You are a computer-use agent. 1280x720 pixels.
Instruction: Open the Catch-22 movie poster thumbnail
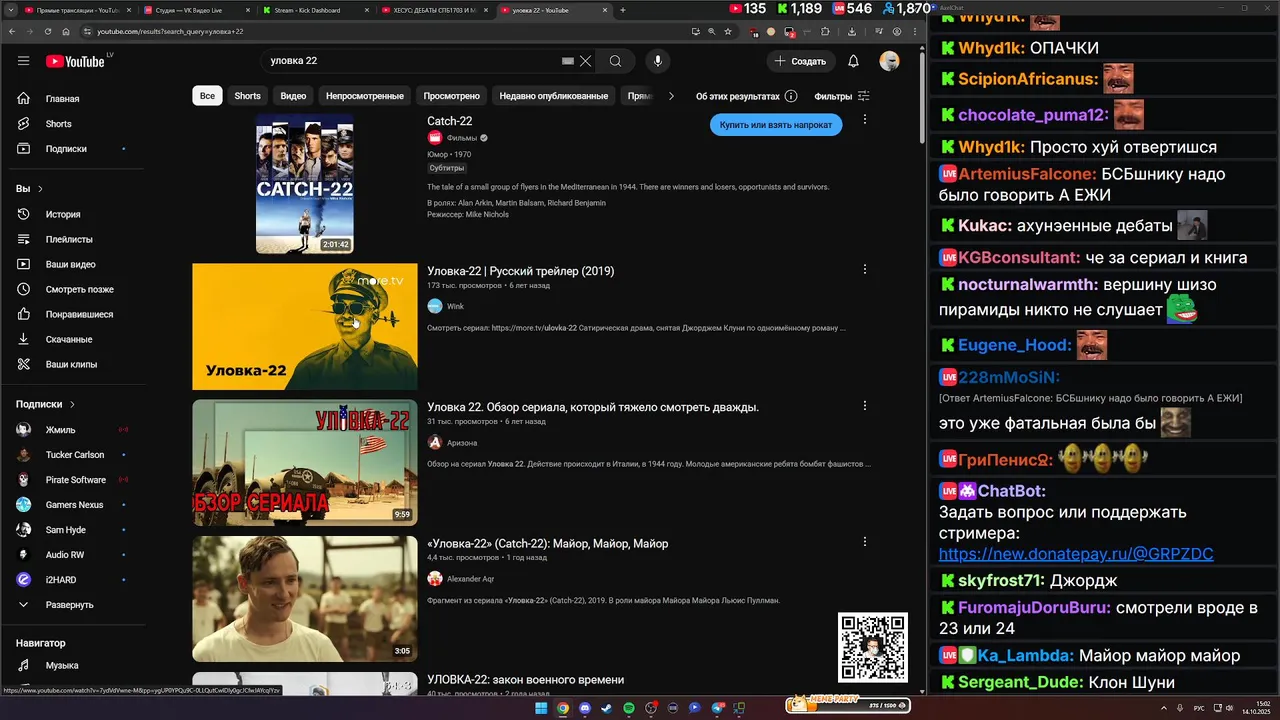click(304, 184)
